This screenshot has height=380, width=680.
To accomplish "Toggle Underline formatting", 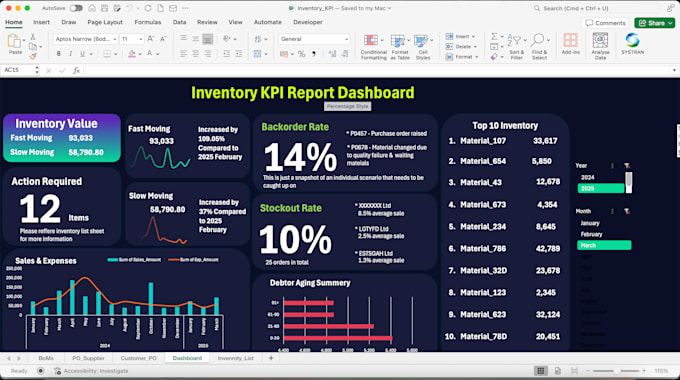I will [82, 54].
